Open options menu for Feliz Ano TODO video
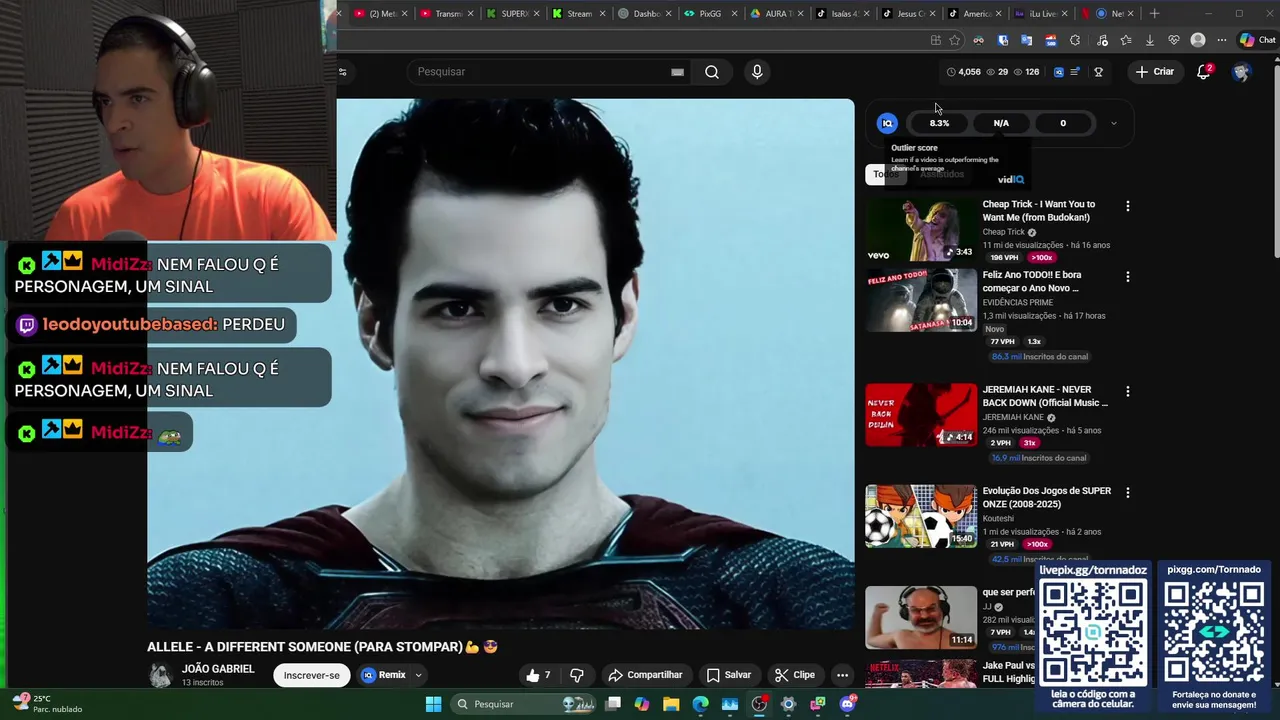1280x720 pixels. (x=1128, y=276)
